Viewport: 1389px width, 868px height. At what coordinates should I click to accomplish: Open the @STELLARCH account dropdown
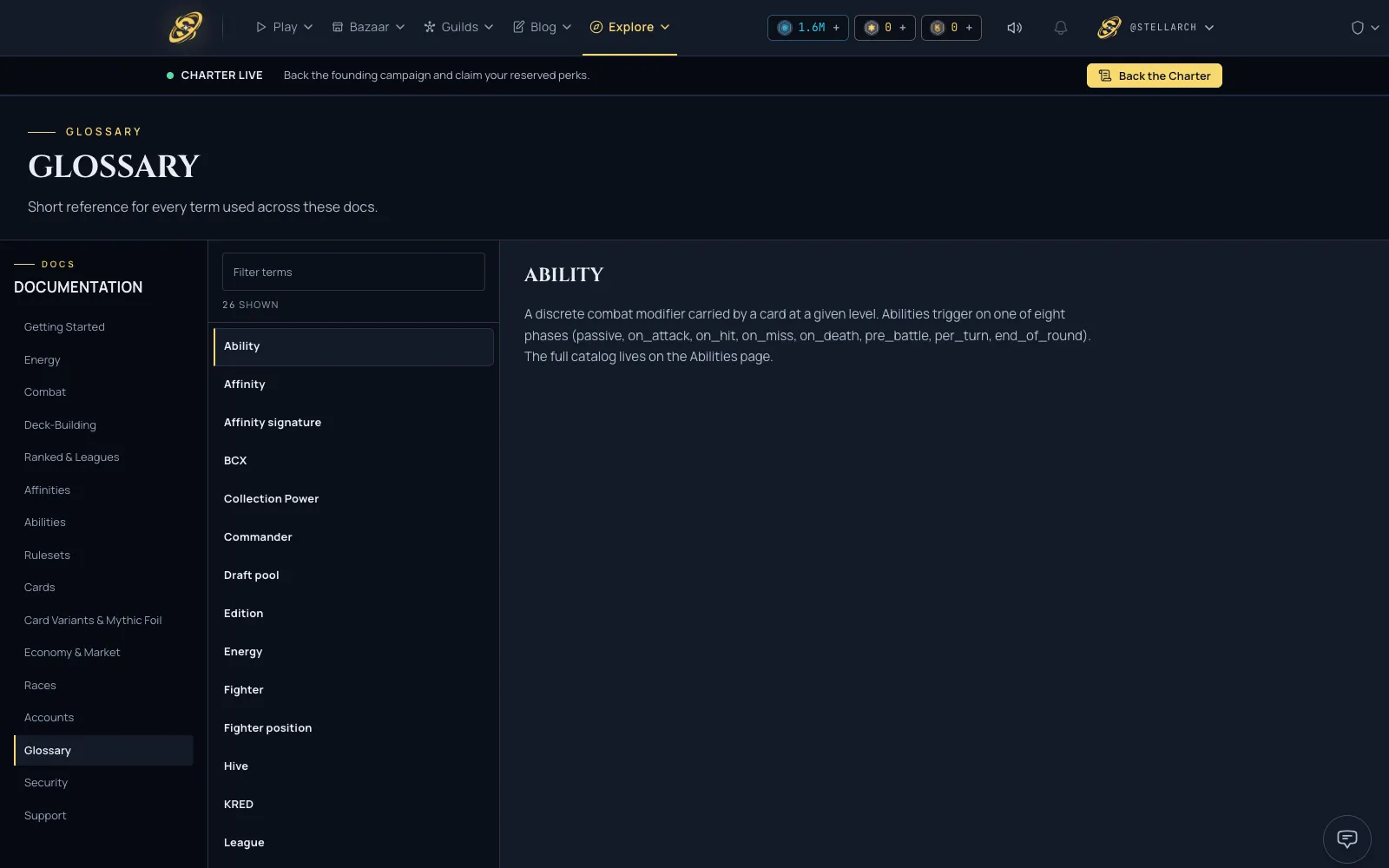click(1155, 28)
